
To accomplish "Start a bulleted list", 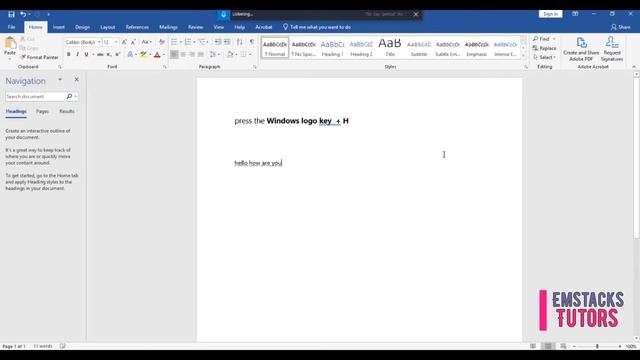I will (x=174, y=42).
